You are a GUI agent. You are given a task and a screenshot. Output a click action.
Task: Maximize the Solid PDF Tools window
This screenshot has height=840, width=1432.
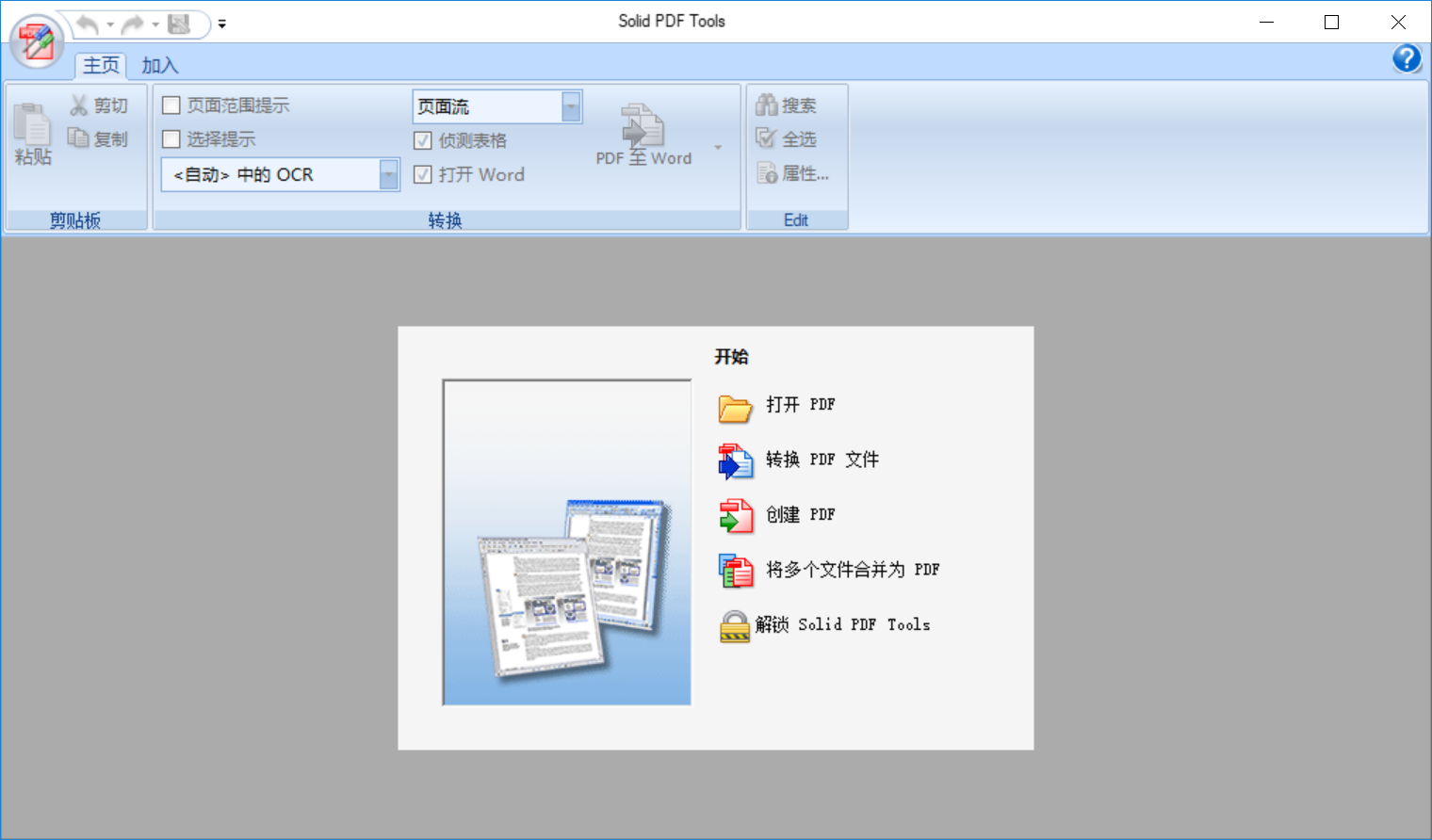[1331, 22]
